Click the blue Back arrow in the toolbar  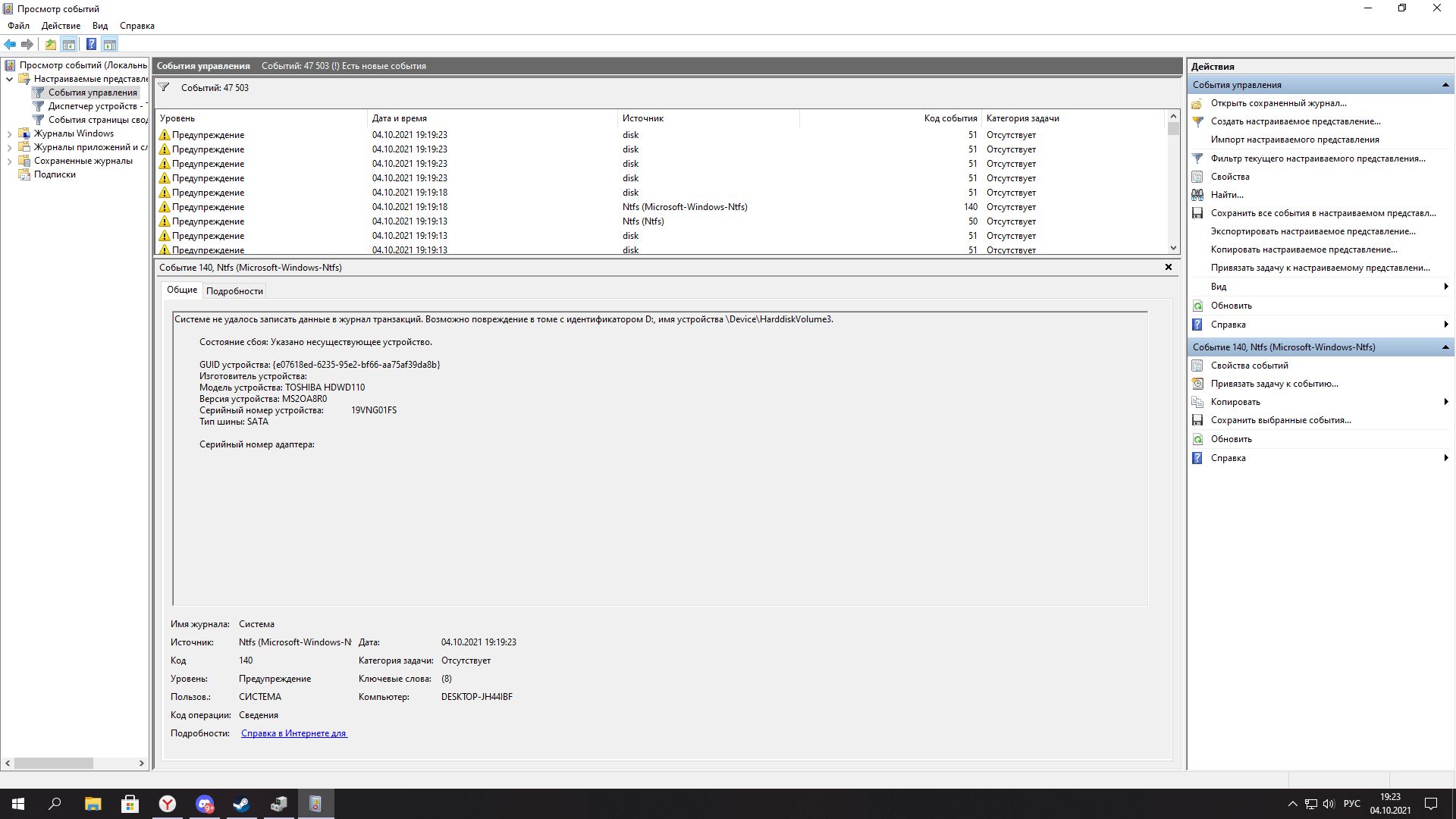[11, 44]
